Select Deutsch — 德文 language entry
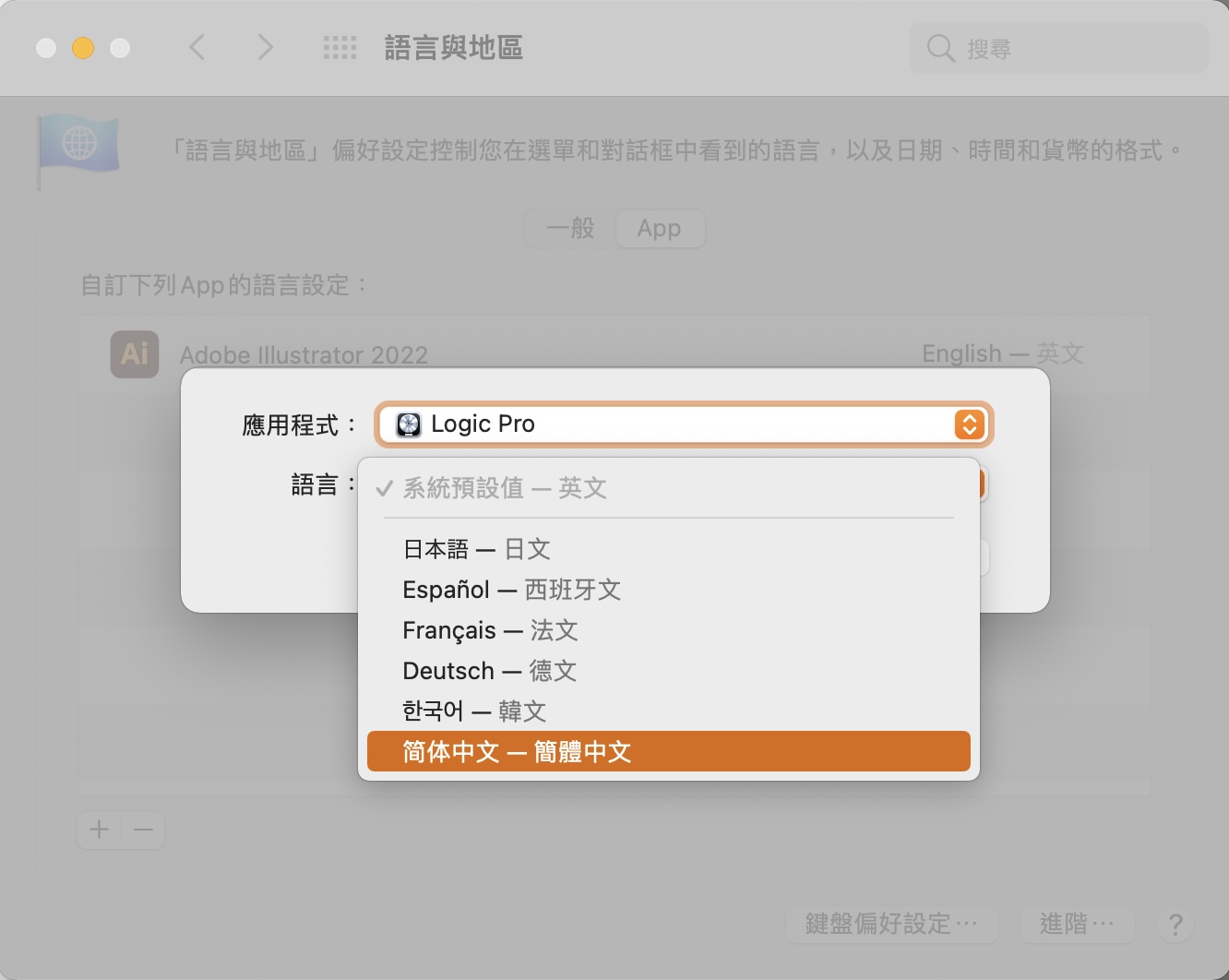 pos(668,671)
